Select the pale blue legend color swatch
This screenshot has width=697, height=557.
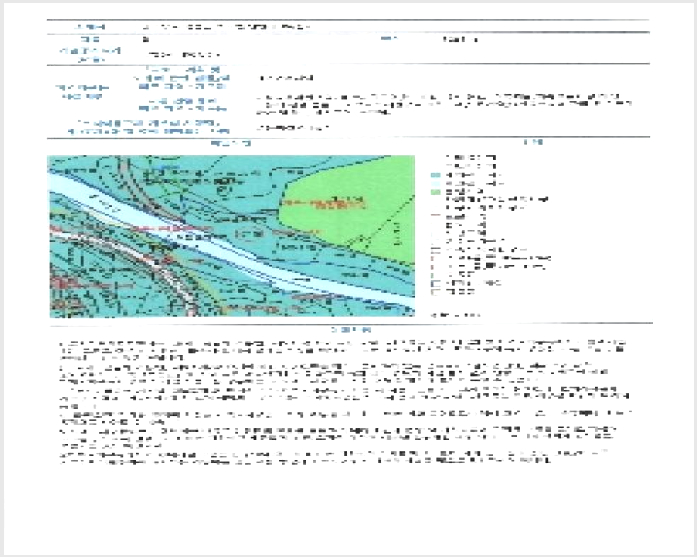(436, 184)
